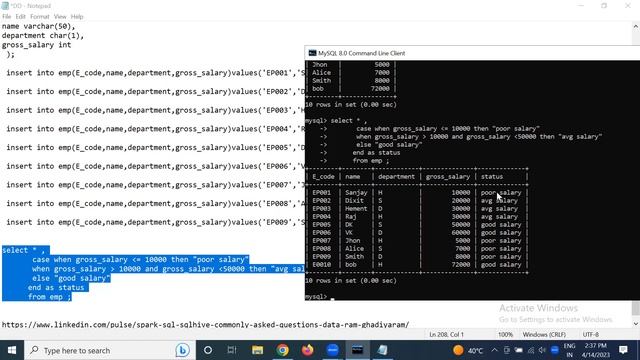Open the Format menu in Notepad
The height and width of the screenshot is (360, 640).
click(40, 17)
